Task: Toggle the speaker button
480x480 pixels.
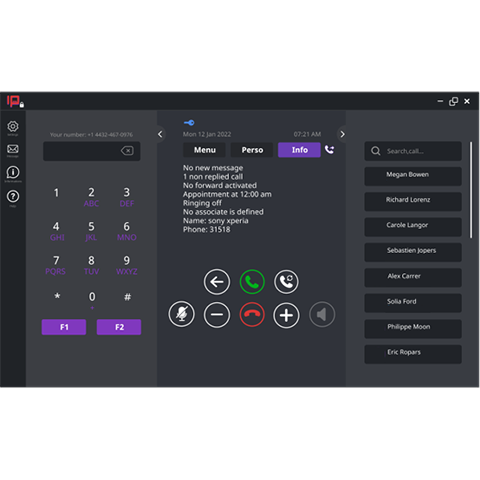Action: pyautogui.click(x=322, y=314)
